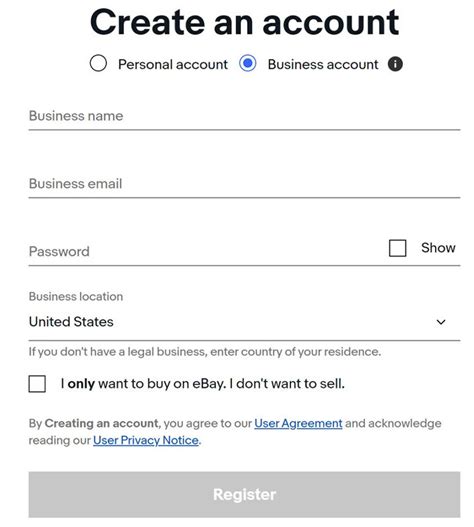Tick the Show password checkbox
The image size is (474, 527).
pos(397,248)
